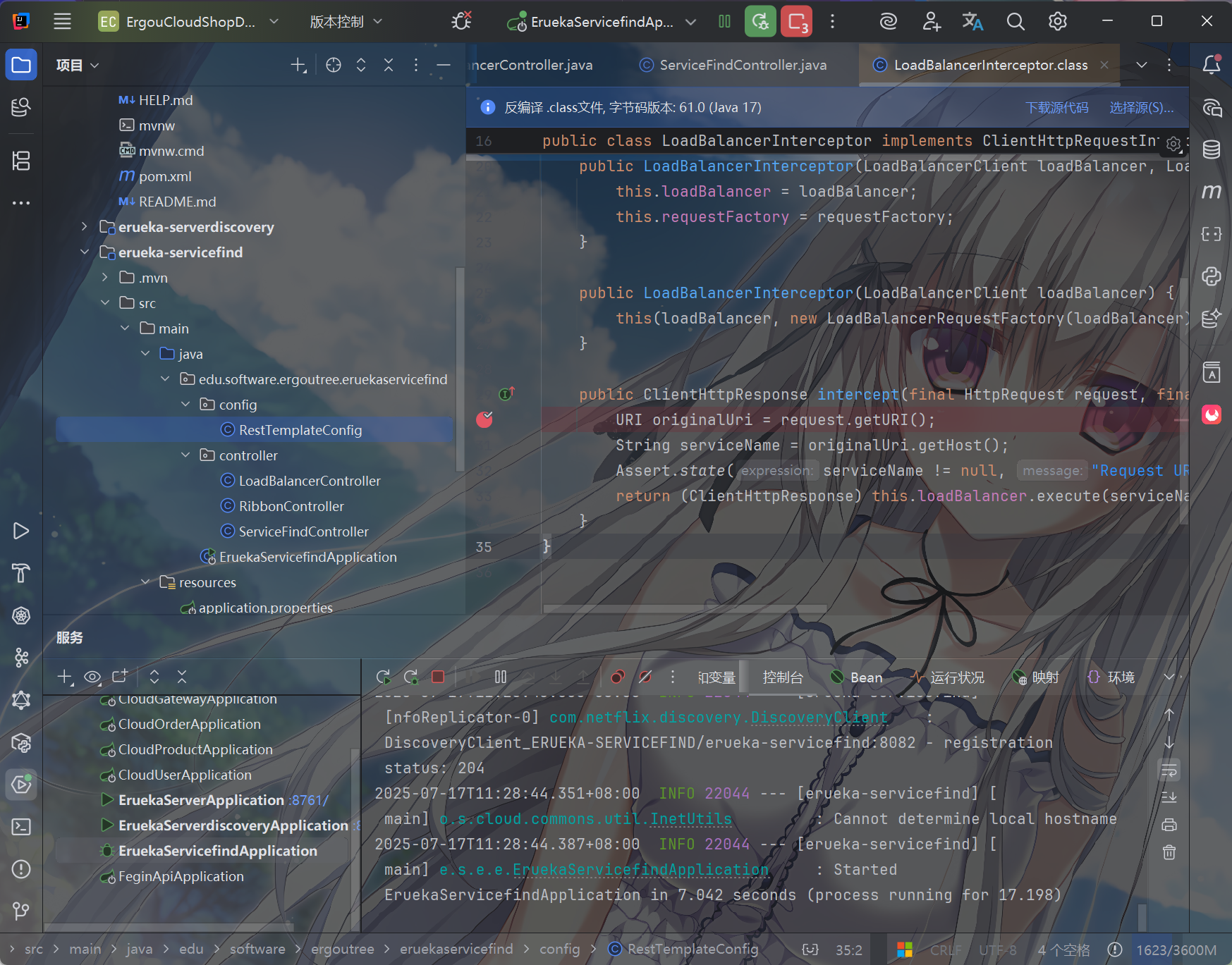Click the 下载源代码 link
The image size is (1232, 965).
pos(1056,108)
